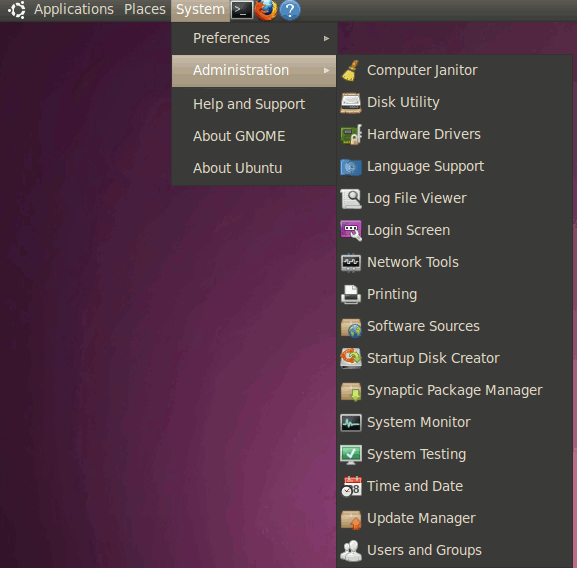Expand the Preferences submenu arrow
The height and width of the screenshot is (568, 577).
326,38
